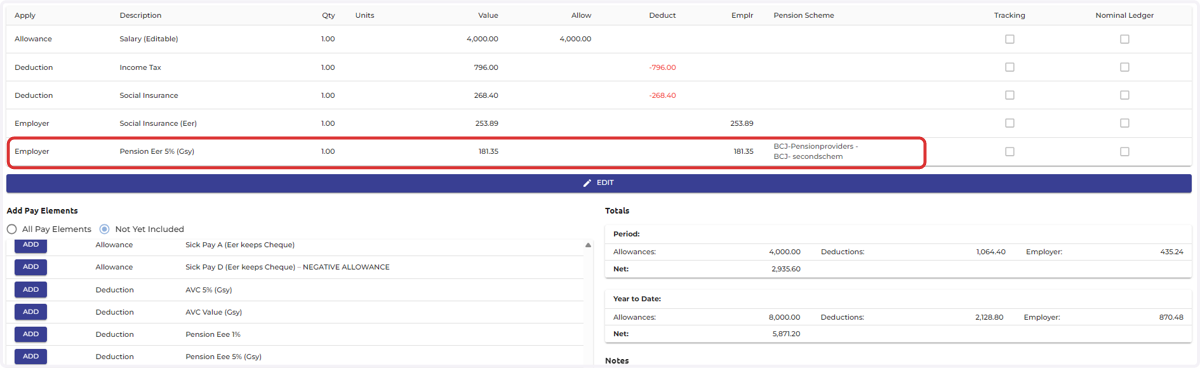Click the Units column header
Screen dimensions: 1200x368
(x=364, y=16)
